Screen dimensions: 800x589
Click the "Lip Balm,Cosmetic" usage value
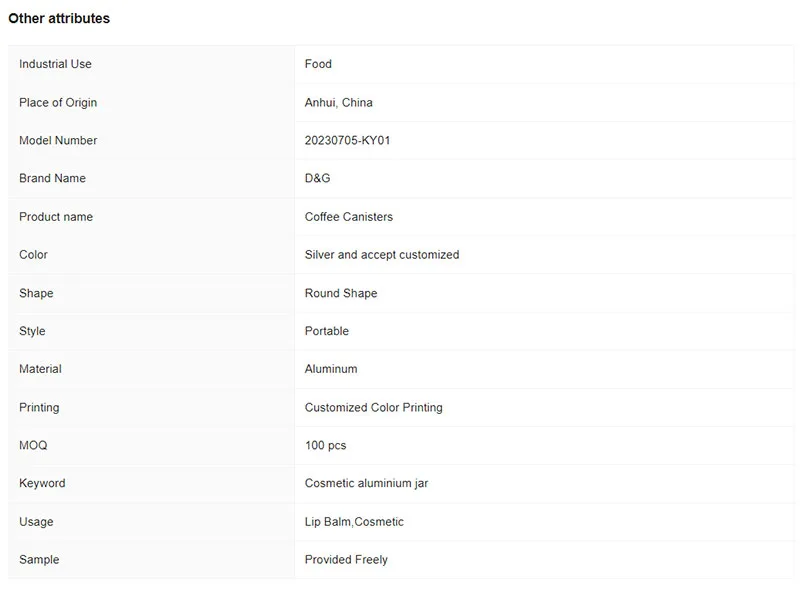[x=354, y=521]
